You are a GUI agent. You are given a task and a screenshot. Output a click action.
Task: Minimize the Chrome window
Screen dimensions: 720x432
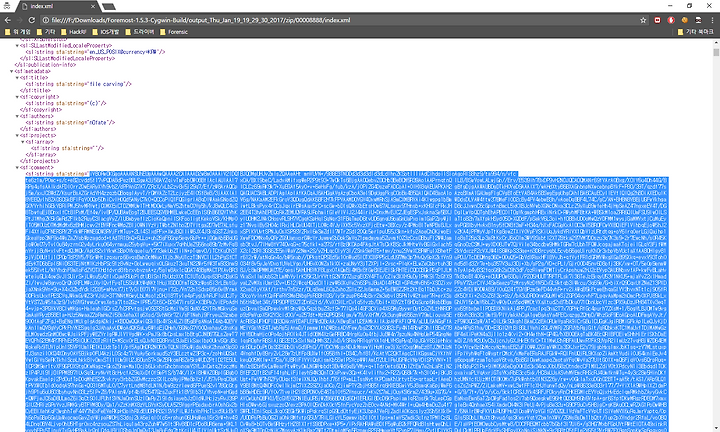pyautogui.click(x=670, y=6)
